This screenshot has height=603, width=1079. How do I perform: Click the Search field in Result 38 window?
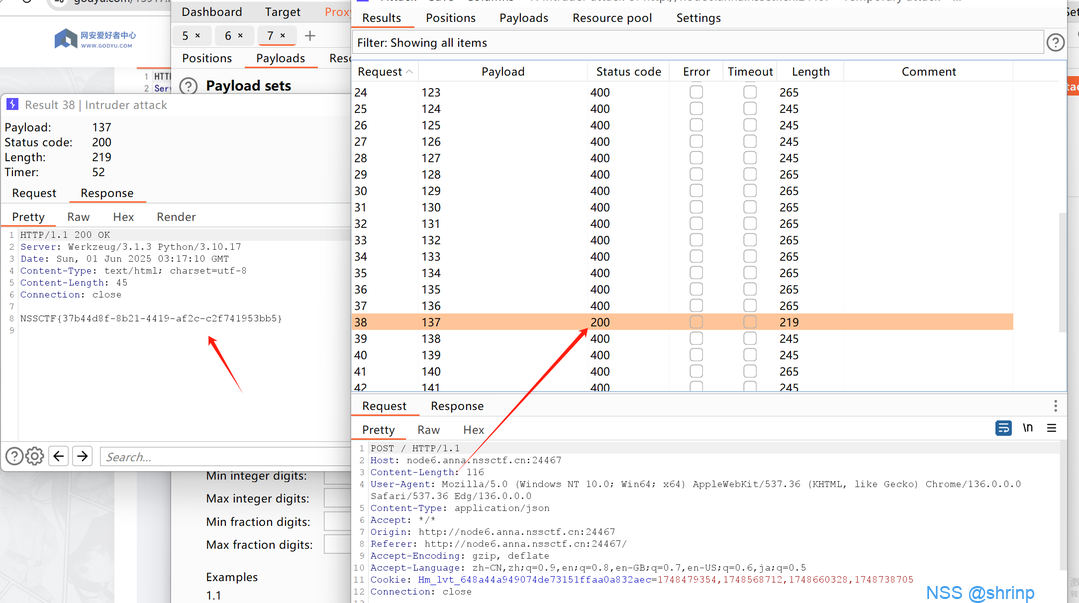(226, 456)
